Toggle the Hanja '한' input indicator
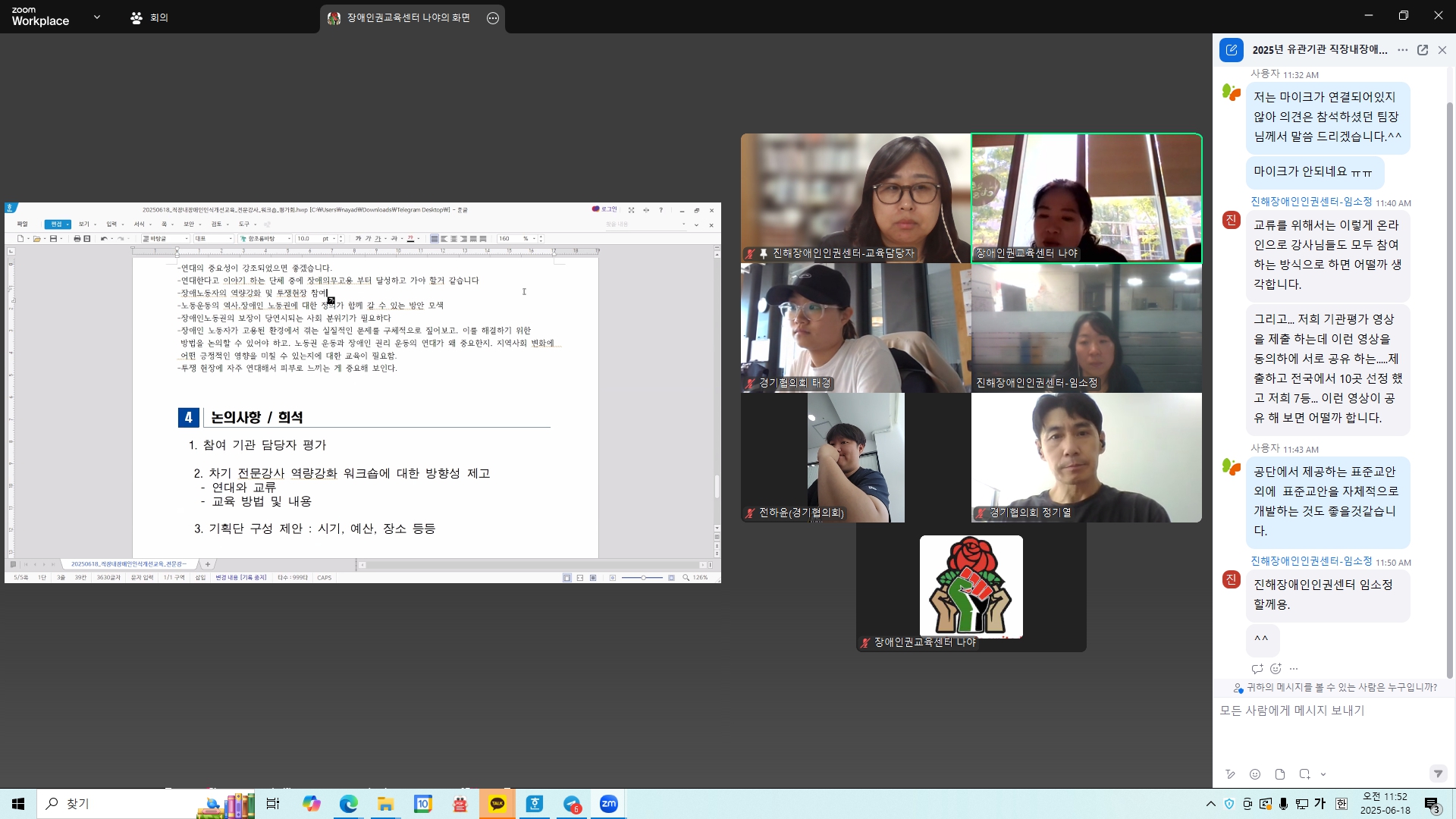 pyautogui.click(x=1341, y=804)
